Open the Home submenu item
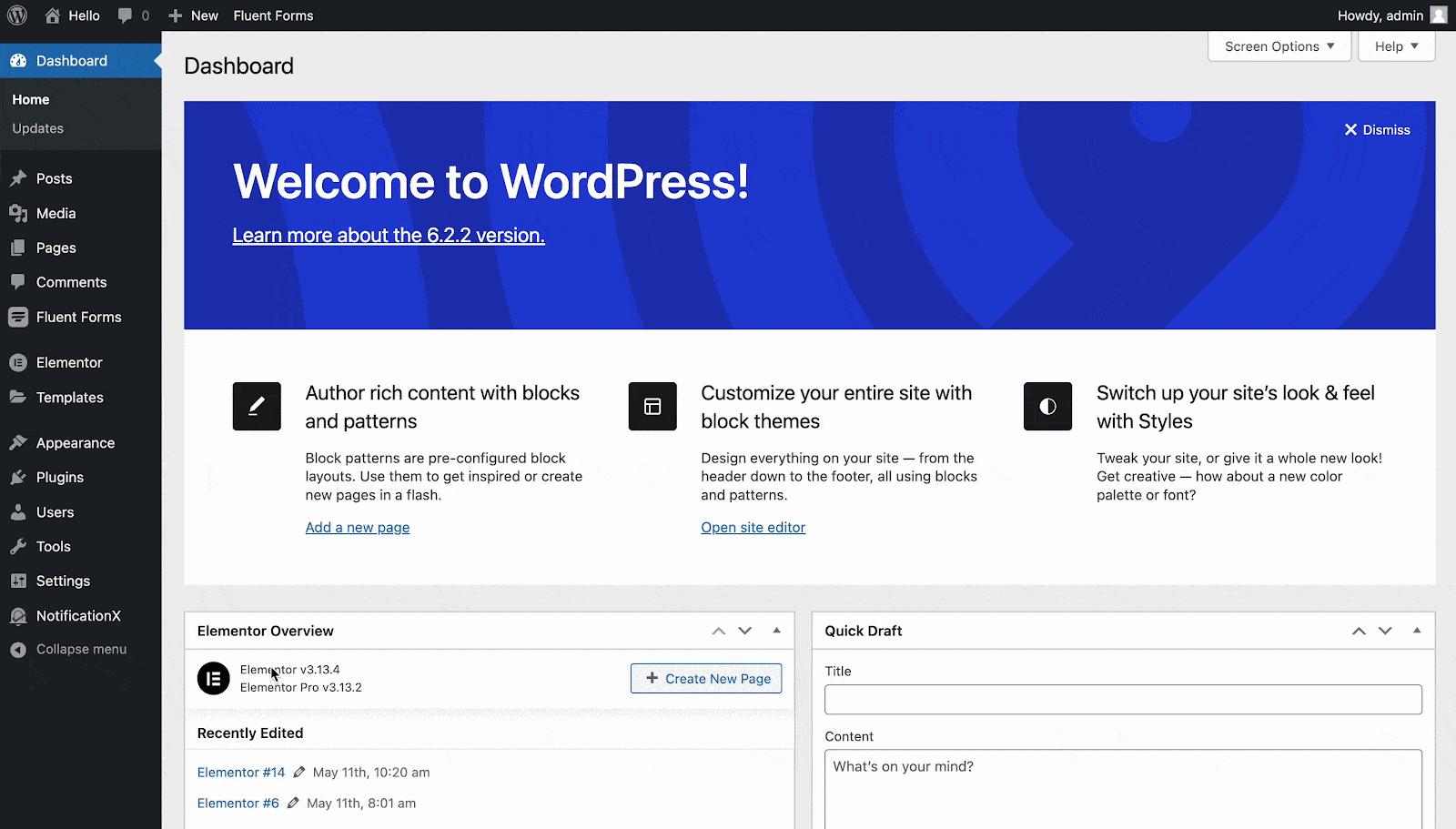Image resolution: width=1456 pixels, height=829 pixels. point(31,99)
